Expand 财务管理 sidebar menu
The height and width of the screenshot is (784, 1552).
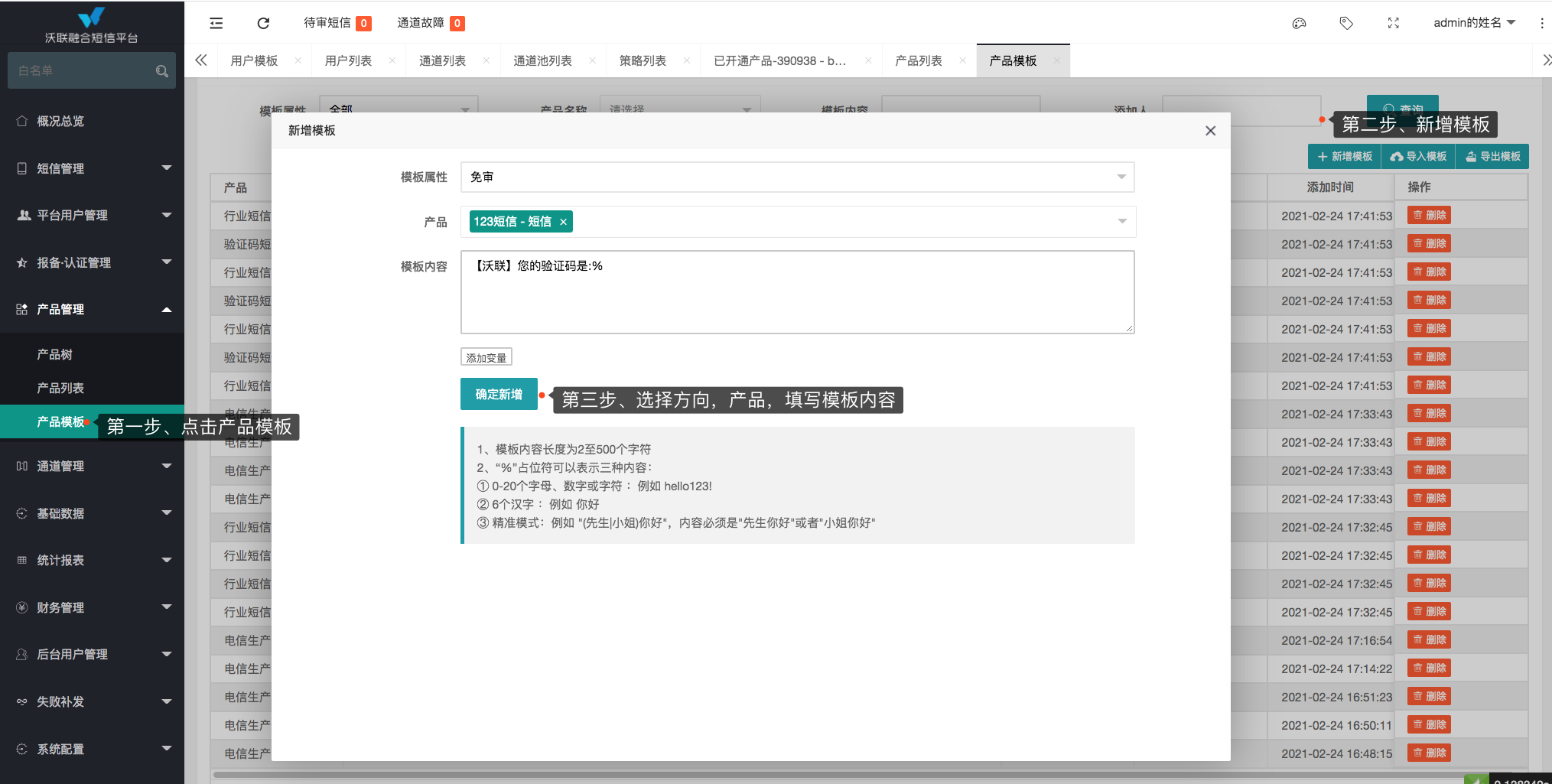(92, 607)
